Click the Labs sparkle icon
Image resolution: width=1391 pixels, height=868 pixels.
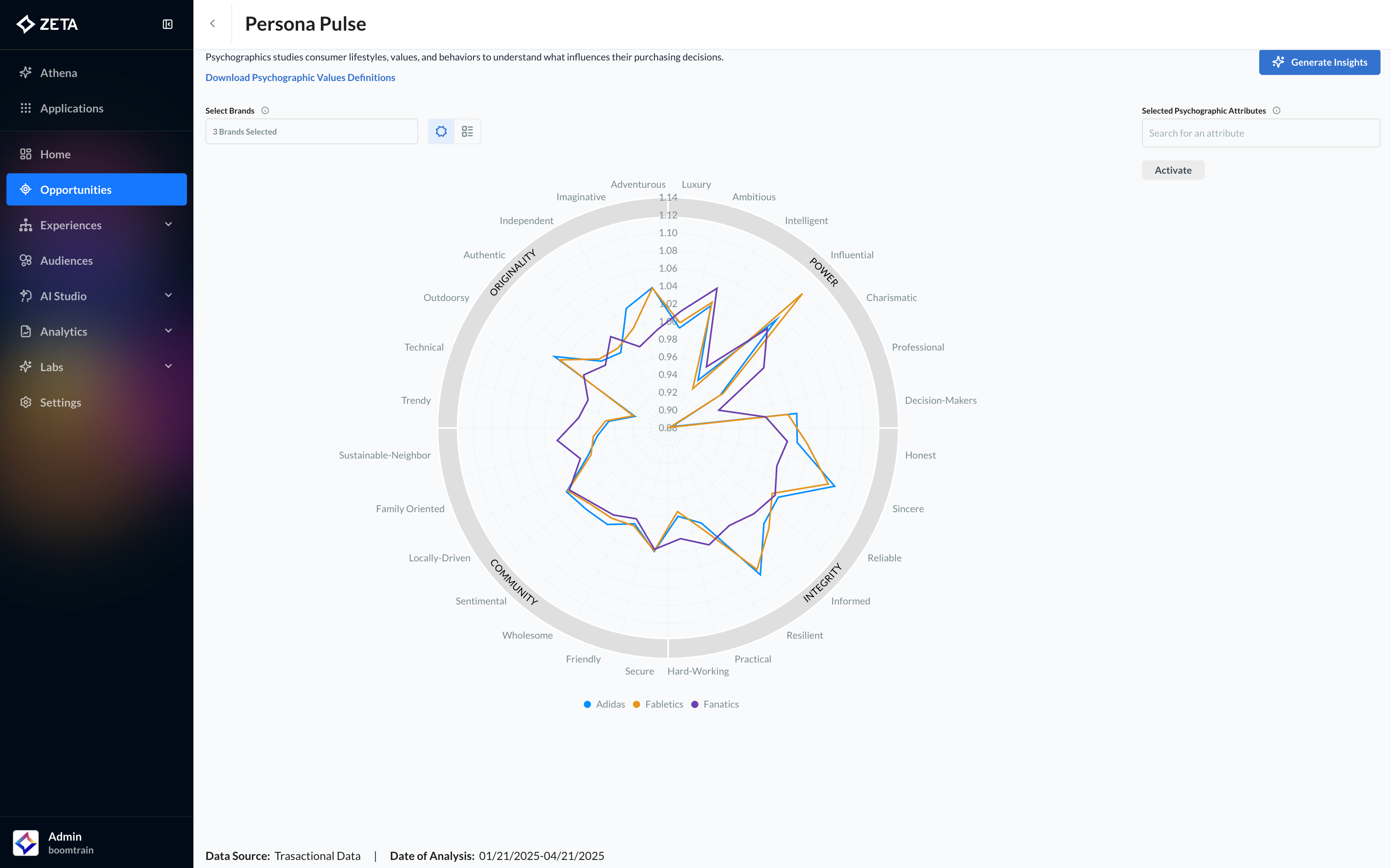[25, 366]
